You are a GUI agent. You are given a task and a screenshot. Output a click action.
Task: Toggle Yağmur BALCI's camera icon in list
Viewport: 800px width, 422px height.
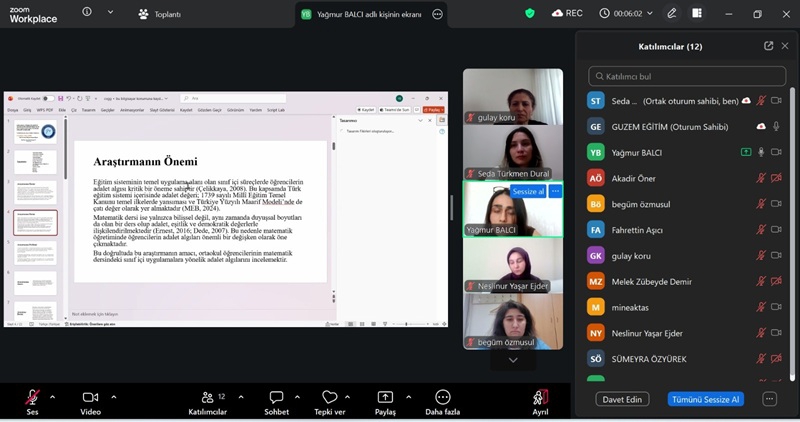click(x=776, y=152)
